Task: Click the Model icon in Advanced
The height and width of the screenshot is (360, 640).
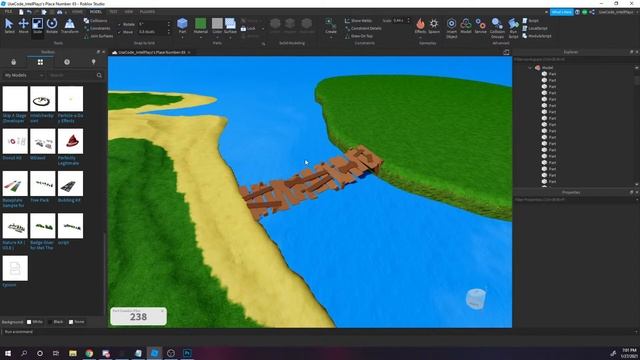Action: point(466,26)
